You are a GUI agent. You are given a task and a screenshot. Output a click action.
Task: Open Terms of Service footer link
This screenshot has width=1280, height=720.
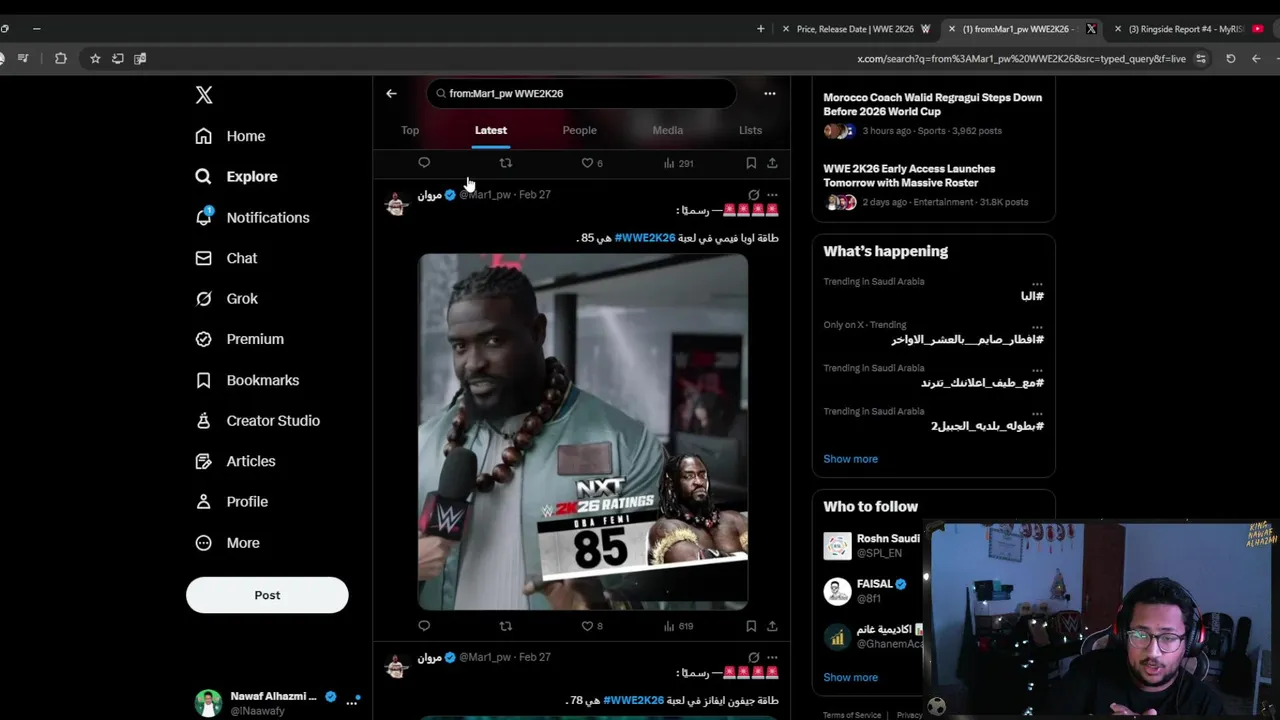tap(852, 715)
